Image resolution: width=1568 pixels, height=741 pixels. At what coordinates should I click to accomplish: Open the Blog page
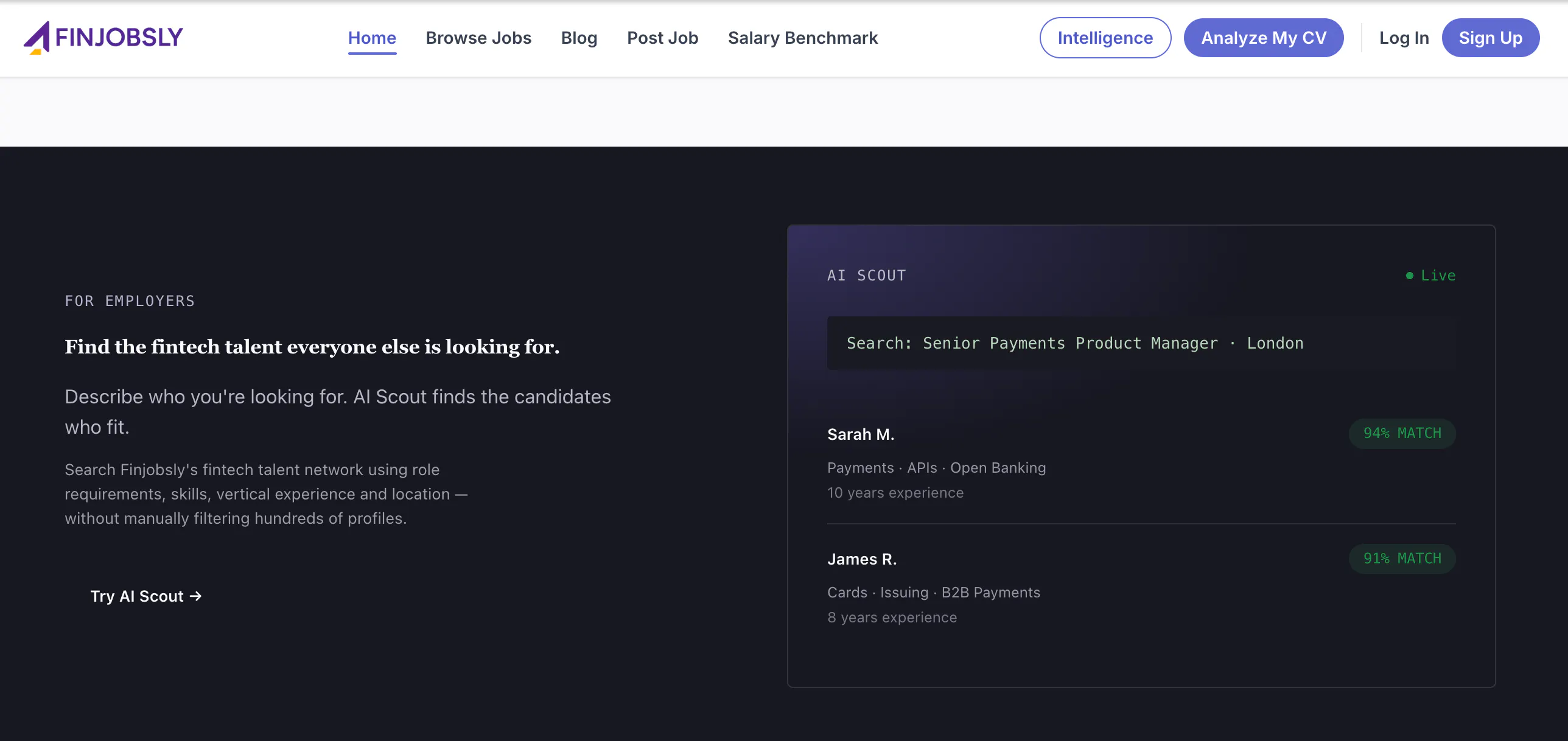pos(579,38)
